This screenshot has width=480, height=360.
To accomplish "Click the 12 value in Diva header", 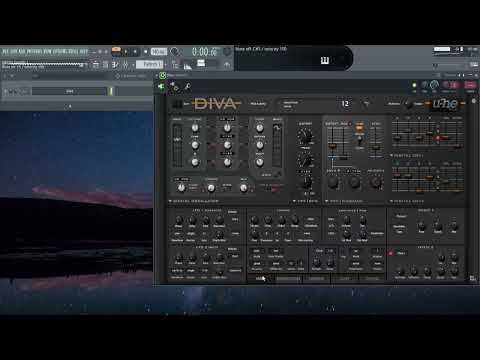I will click(345, 104).
